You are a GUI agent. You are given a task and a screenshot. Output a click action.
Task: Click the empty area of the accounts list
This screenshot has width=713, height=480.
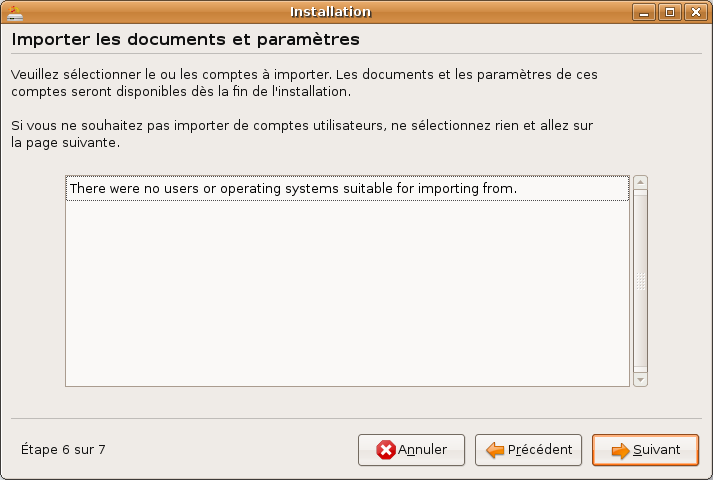(347, 293)
